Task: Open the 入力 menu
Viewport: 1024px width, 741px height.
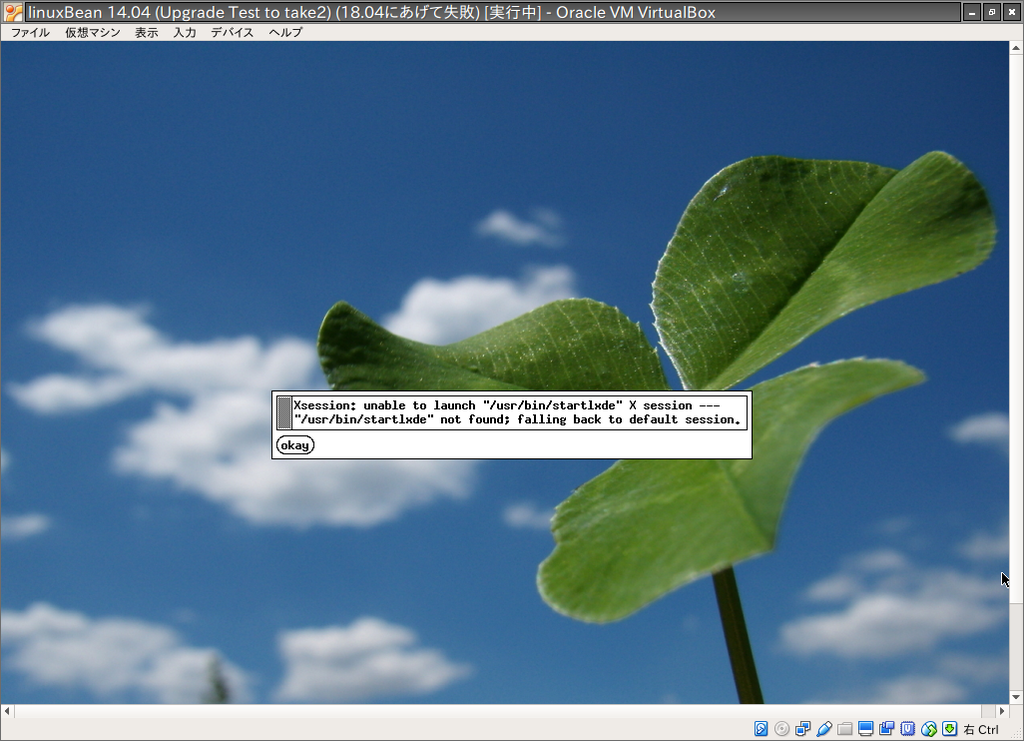Action: 184,32
